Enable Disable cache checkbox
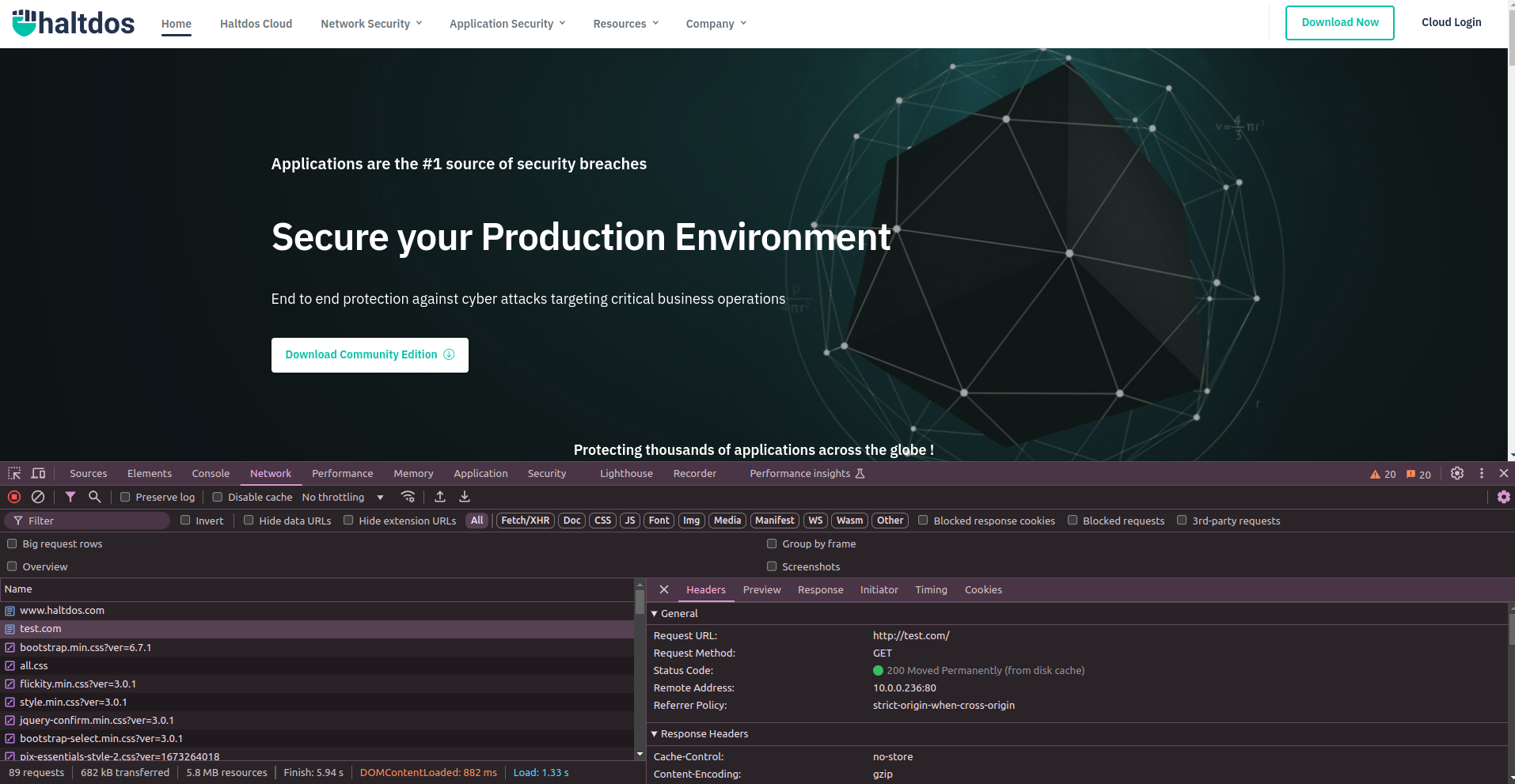 (217, 497)
